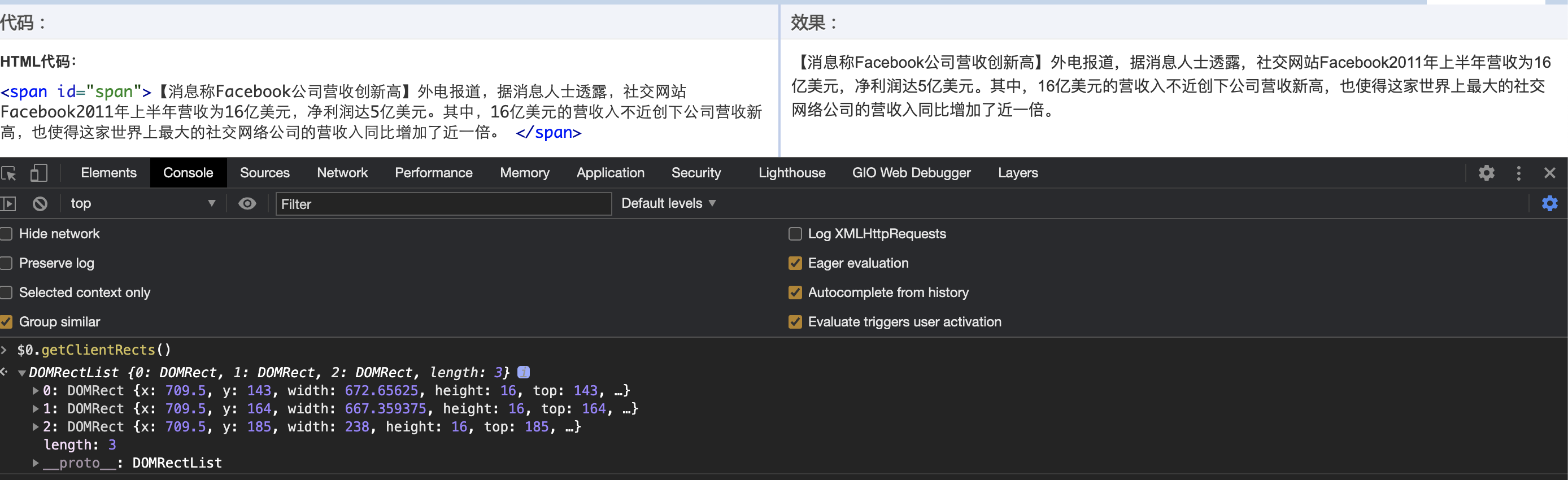
Task: Create a live expression with the eye icon
Action: (247, 203)
